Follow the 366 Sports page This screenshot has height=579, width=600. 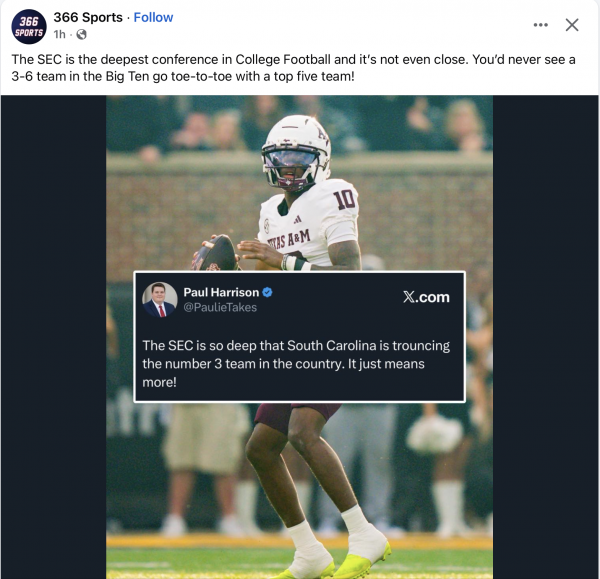(153, 17)
